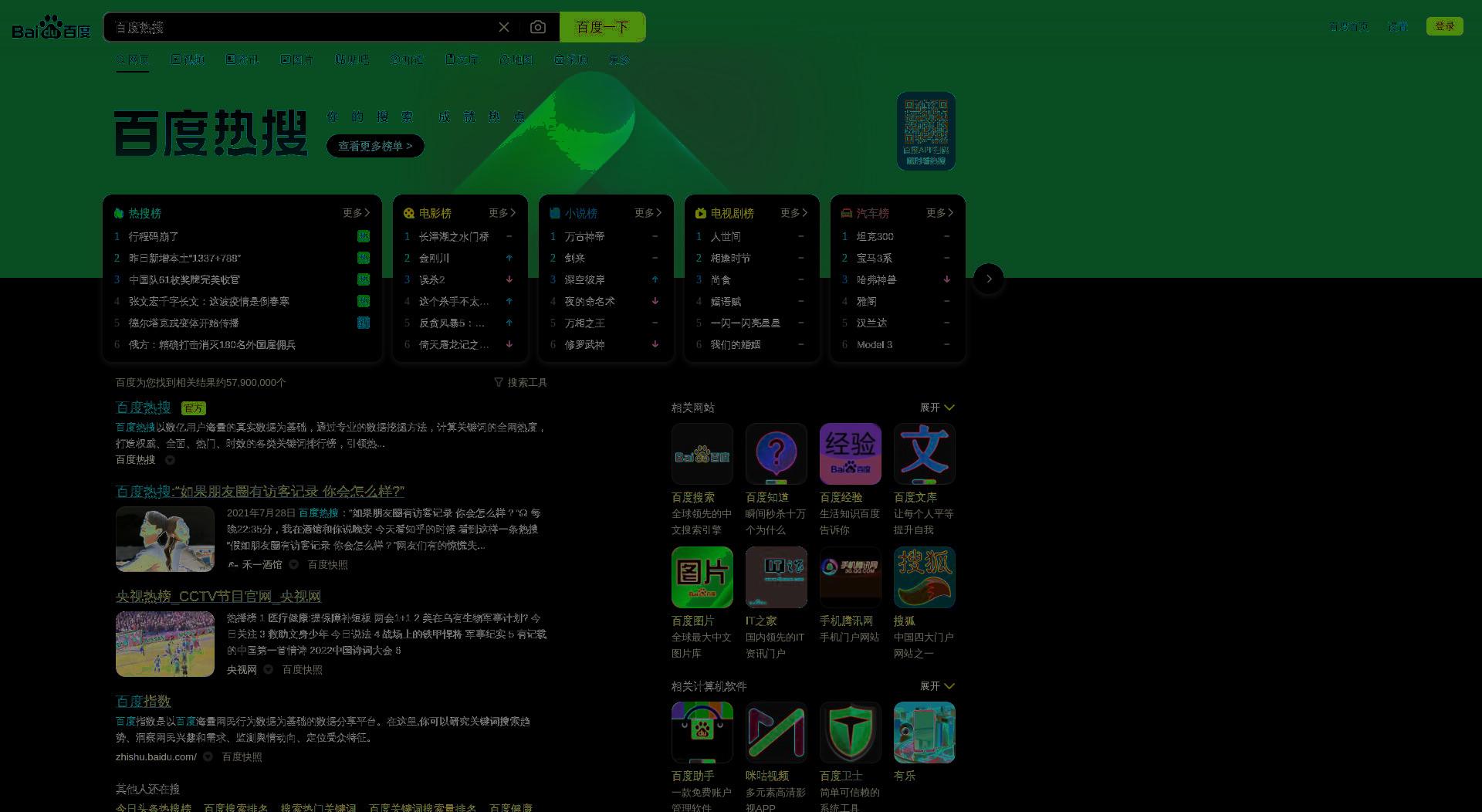Click 查看更多榜单 button

pos(375,146)
